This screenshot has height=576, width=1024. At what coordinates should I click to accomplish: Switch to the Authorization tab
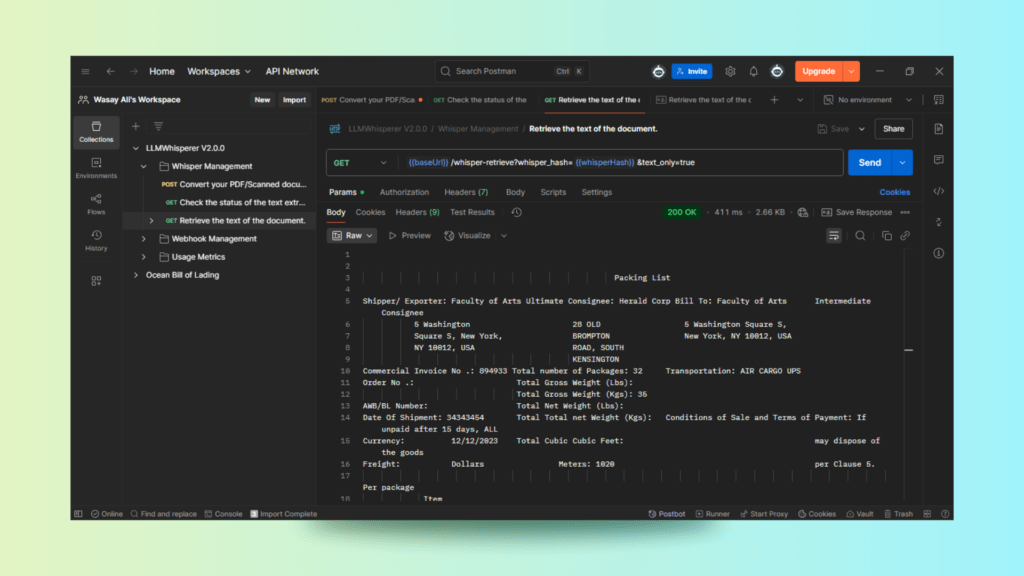tap(404, 192)
